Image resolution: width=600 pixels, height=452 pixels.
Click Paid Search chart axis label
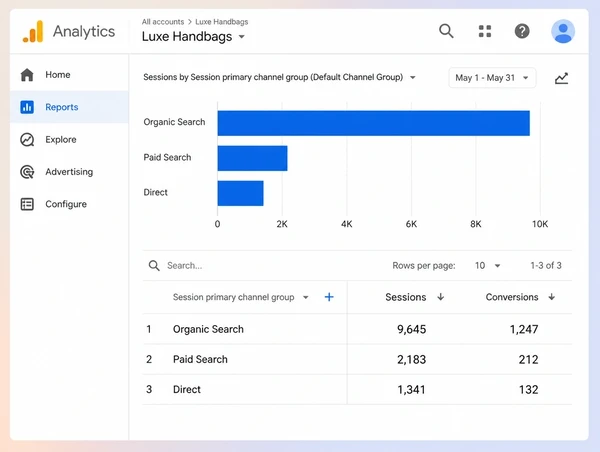(x=167, y=157)
